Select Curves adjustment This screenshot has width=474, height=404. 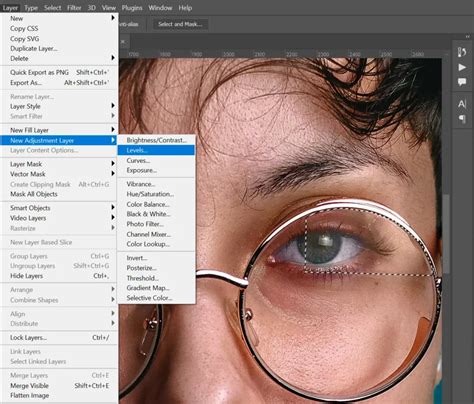(x=156, y=160)
